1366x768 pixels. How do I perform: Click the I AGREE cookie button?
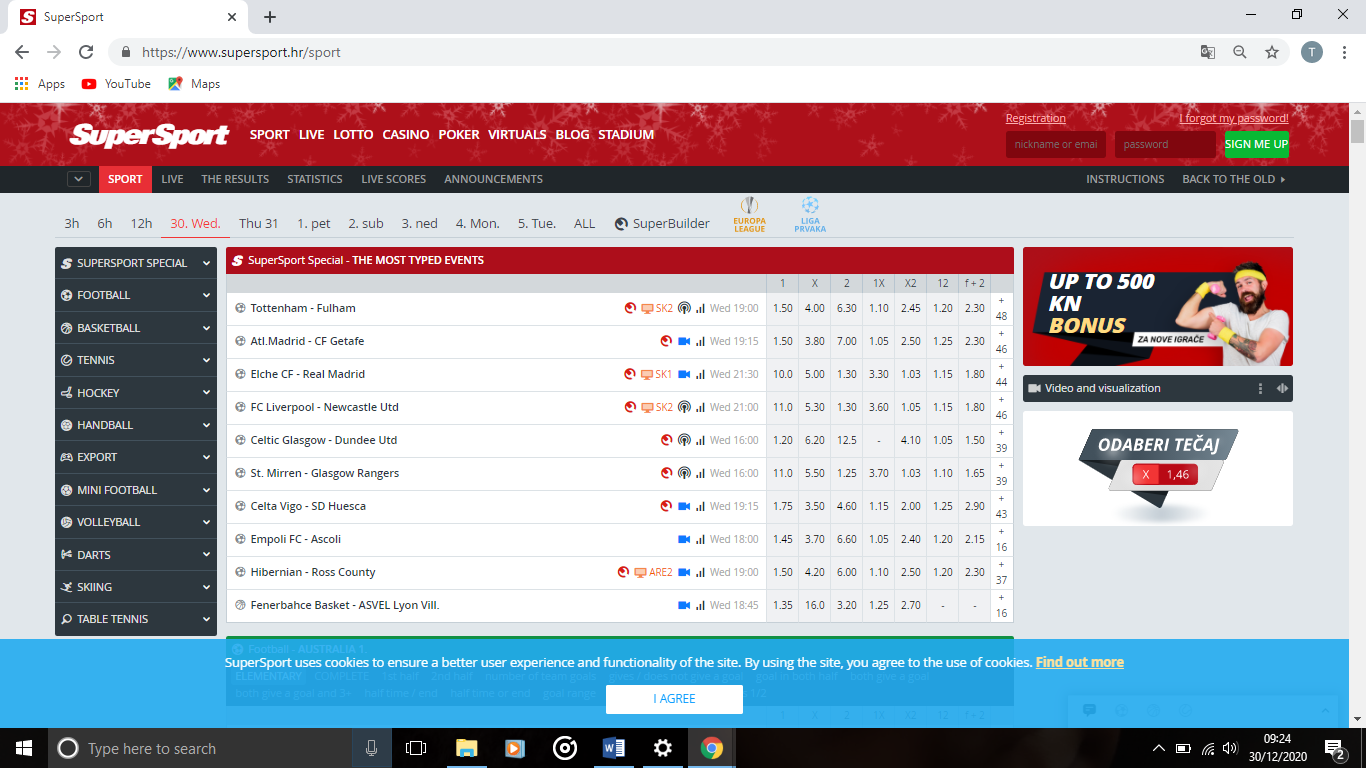point(674,699)
